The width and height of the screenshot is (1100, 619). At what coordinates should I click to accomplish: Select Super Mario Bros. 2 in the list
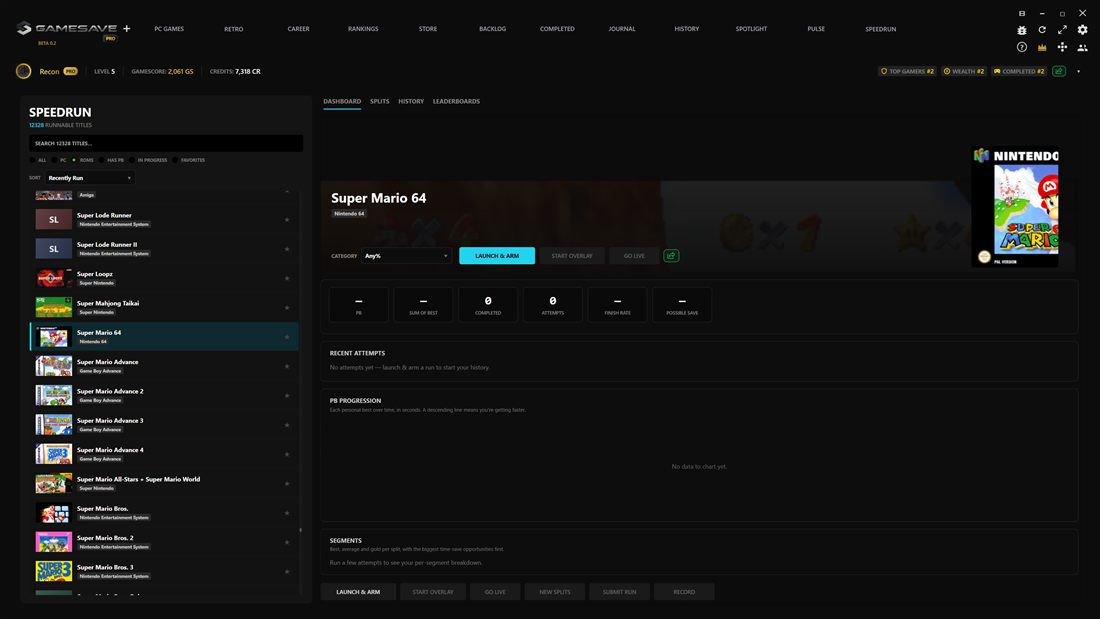tap(163, 542)
